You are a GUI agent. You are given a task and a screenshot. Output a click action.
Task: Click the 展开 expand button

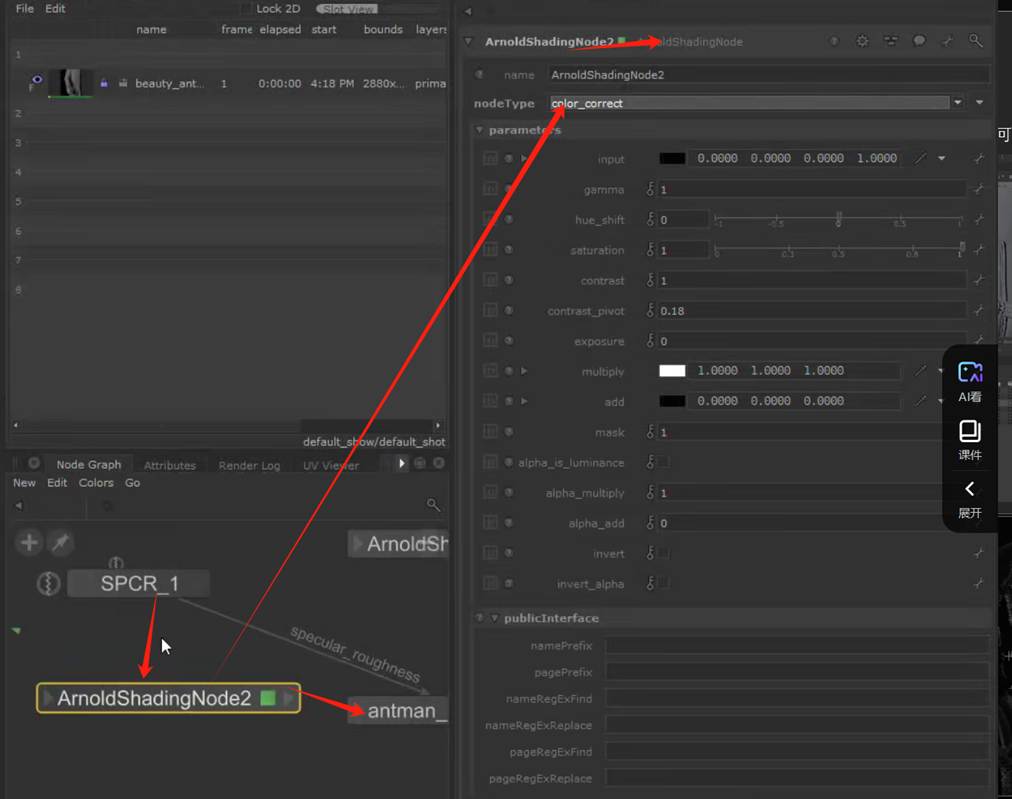[x=969, y=498]
